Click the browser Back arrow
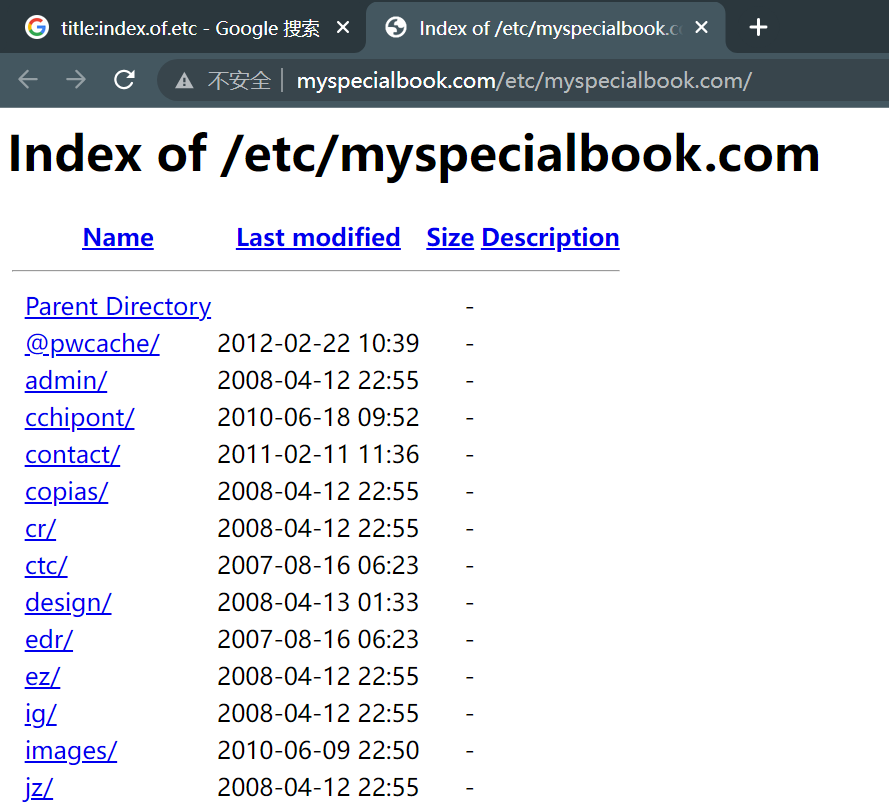889x808 pixels. [28, 80]
